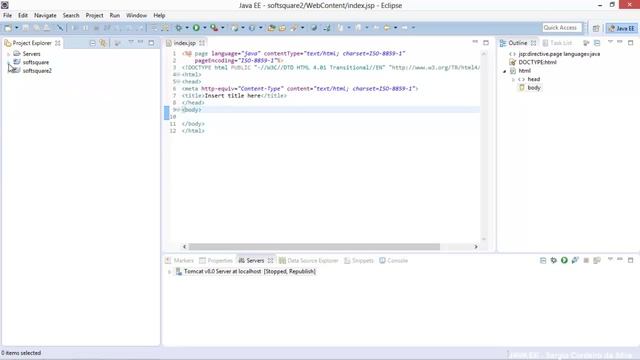
Task: Maximize the Outline panel
Action: click(x=631, y=42)
